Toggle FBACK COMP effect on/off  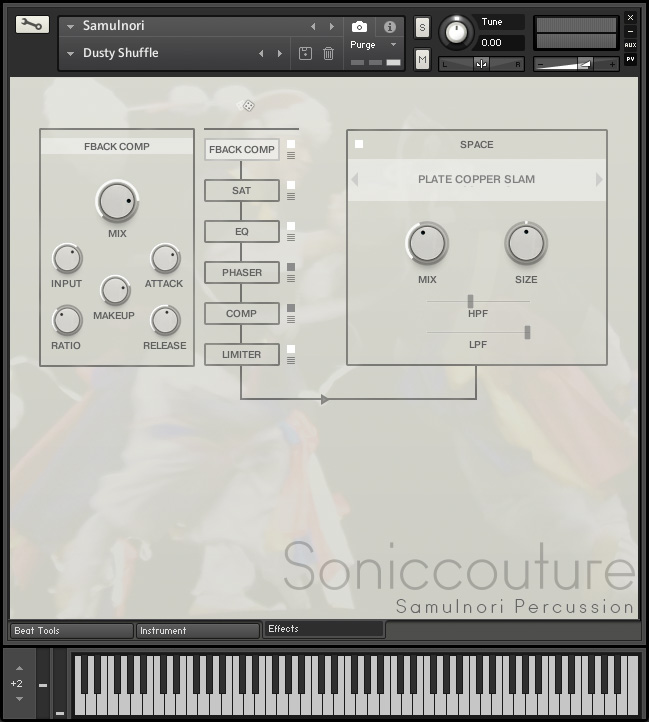point(291,144)
